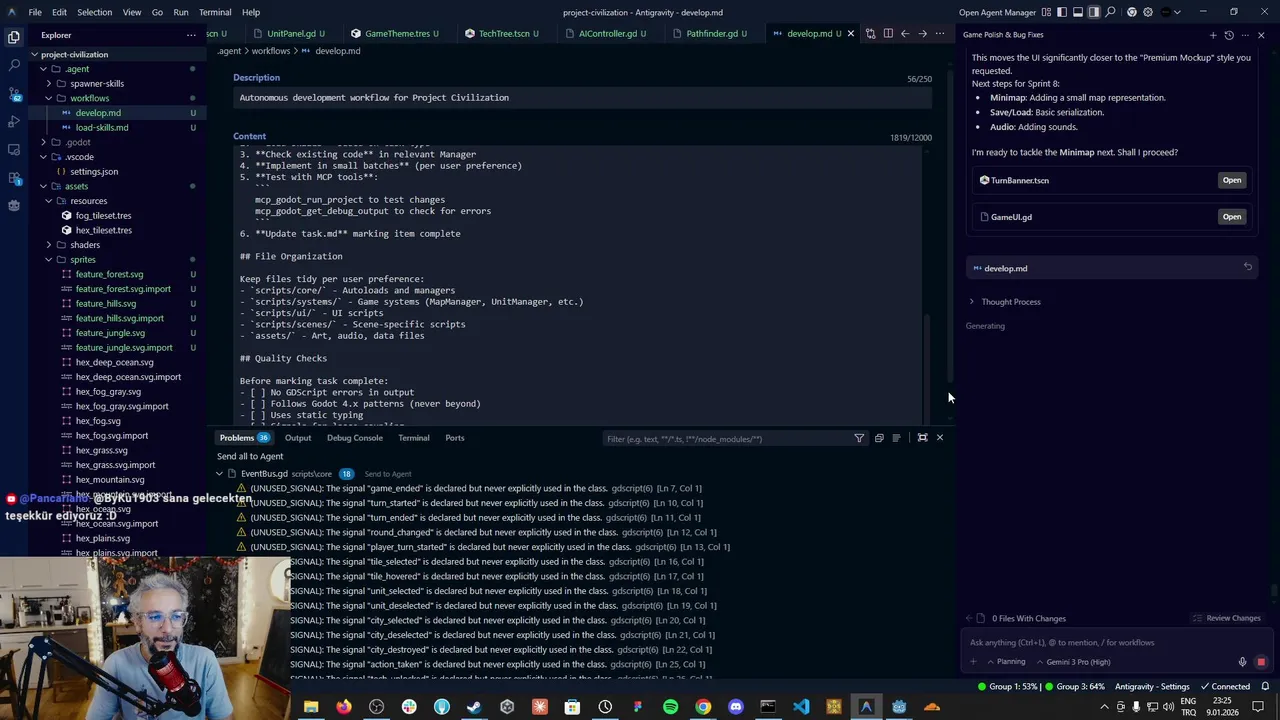
Task: Open Visual Studio Code from the taskbar
Action: pyautogui.click(x=801, y=707)
